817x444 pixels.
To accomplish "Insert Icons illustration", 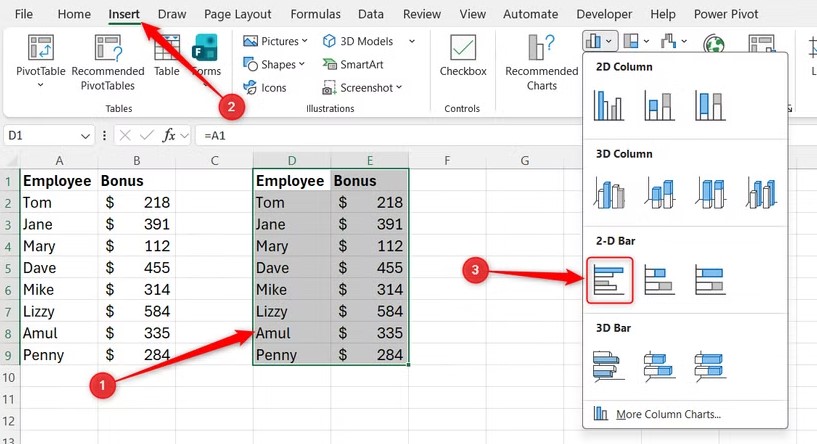I will (265, 88).
